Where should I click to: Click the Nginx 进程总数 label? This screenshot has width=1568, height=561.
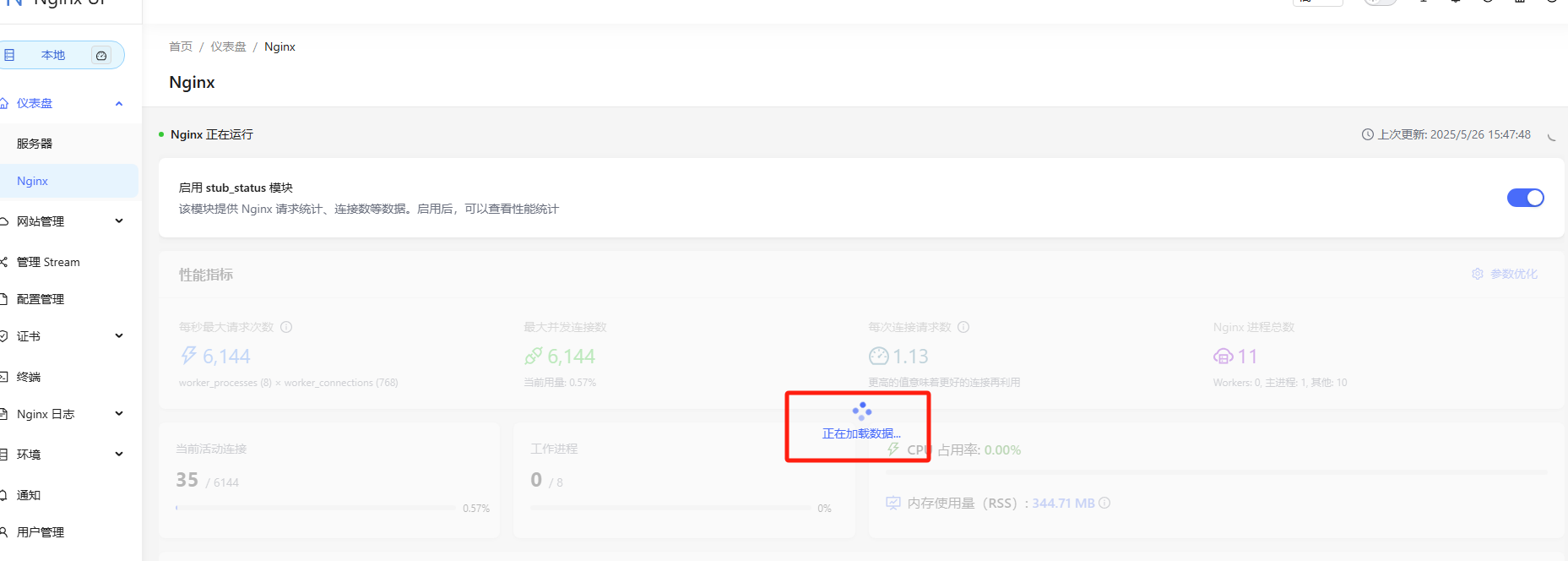[x=1254, y=327]
